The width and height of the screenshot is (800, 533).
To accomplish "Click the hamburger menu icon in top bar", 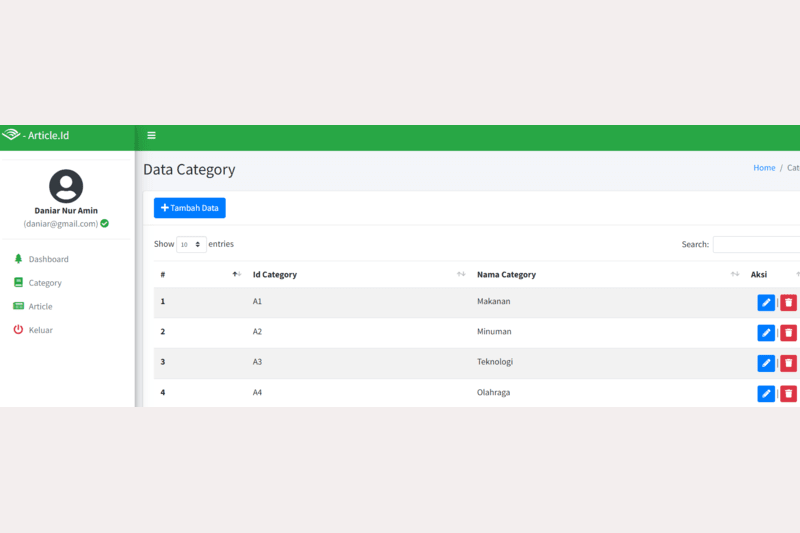I will click(151, 135).
